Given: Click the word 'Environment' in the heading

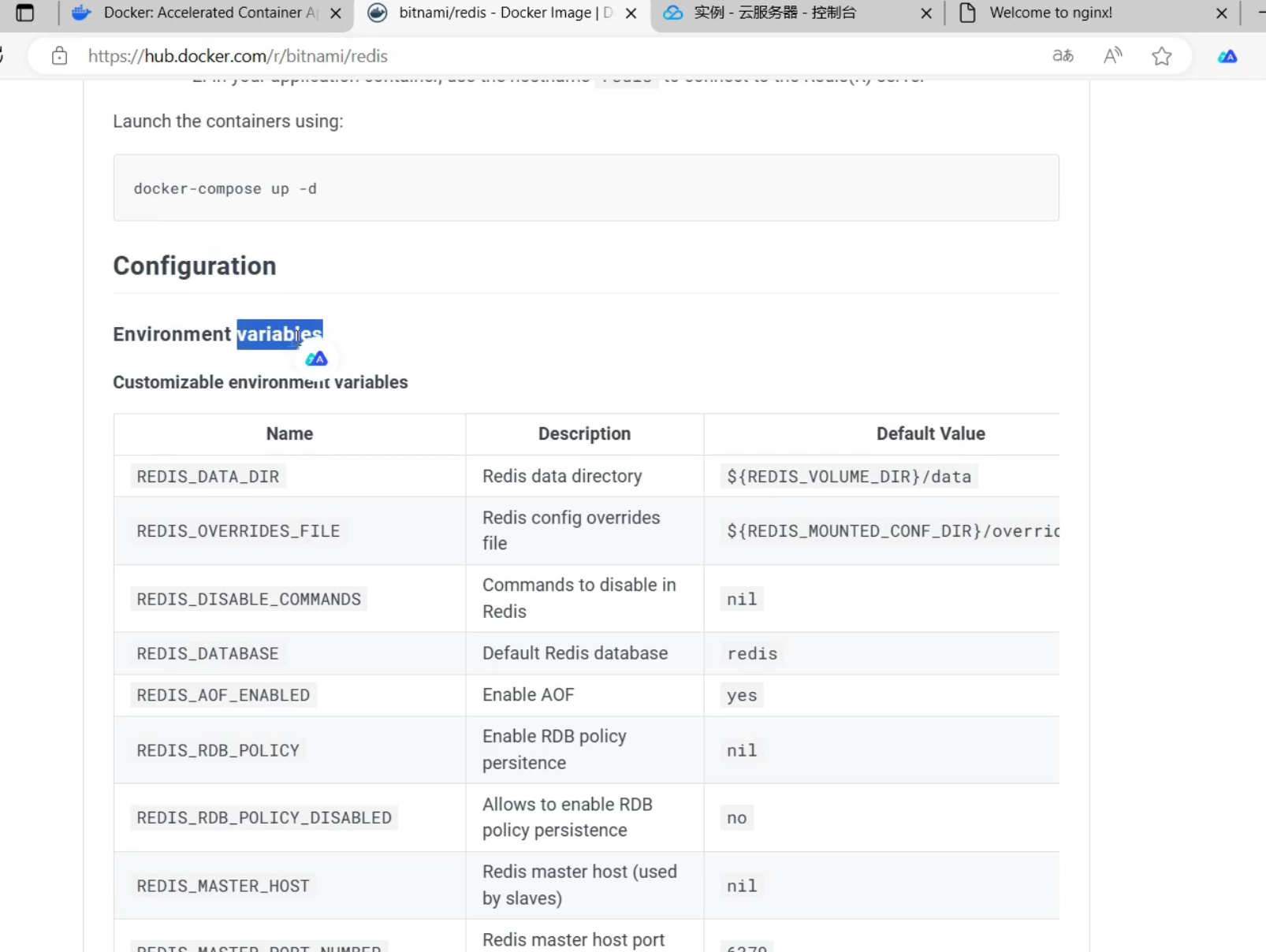Looking at the screenshot, I should coord(172,334).
